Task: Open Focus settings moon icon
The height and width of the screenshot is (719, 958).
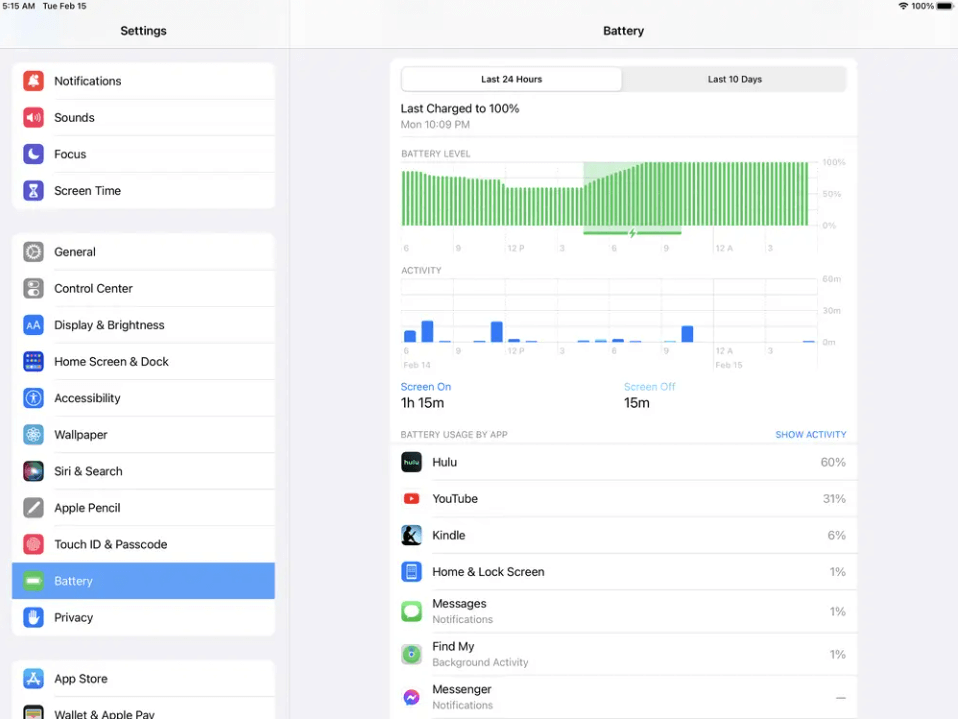Action: point(33,154)
